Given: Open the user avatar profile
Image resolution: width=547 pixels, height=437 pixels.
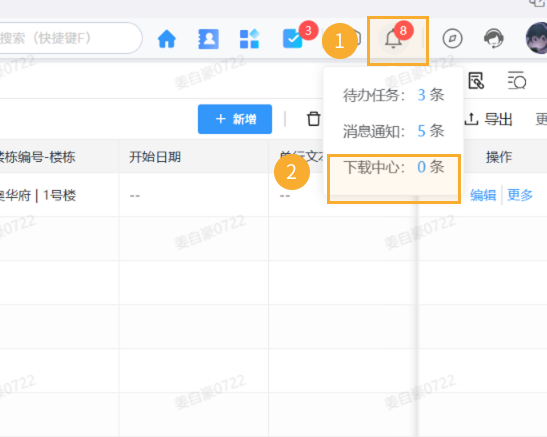Looking at the screenshot, I should (537, 38).
